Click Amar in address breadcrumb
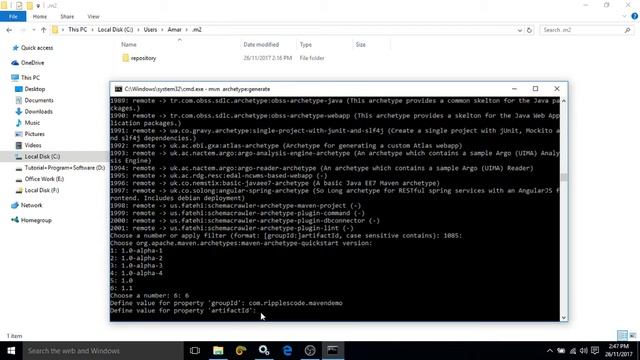The width and height of the screenshot is (640, 360). [x=174, y=30]
